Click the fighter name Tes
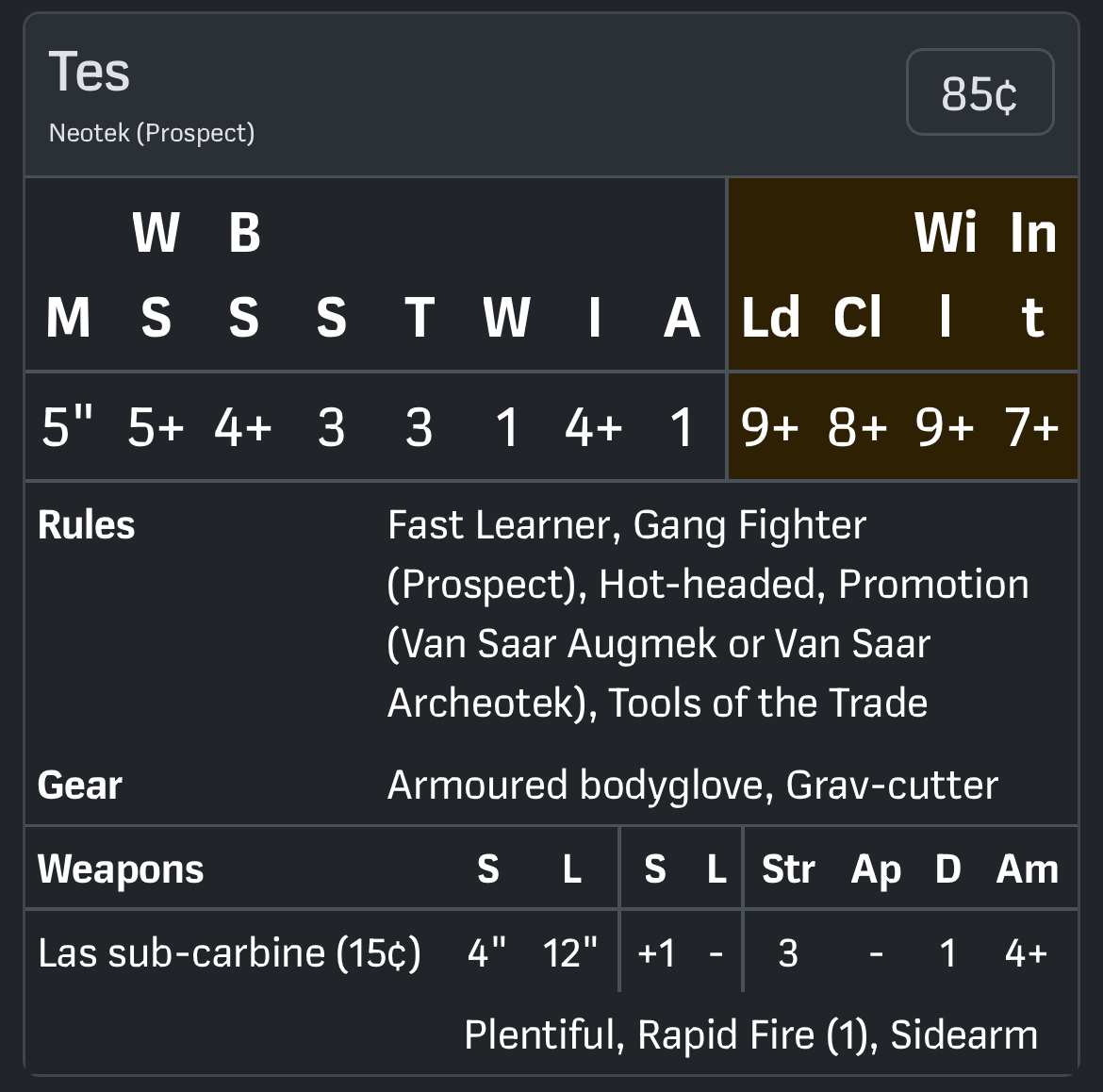This screenshot has height=1092, width=1103. 90,73
